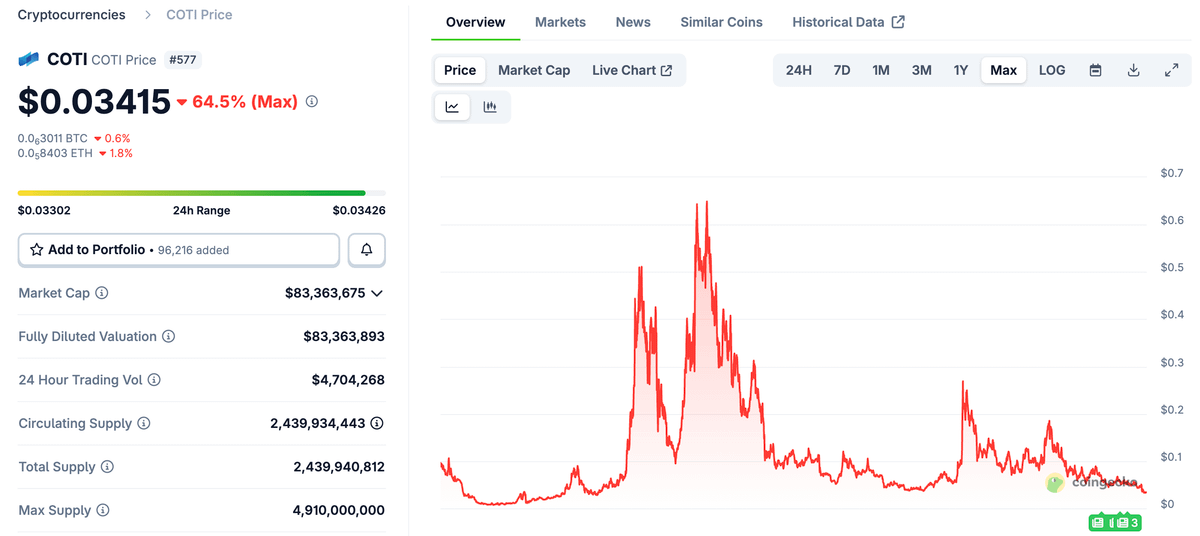Click the #577 rank badge
This screenshot has width=1200, height=536.
(x=182, y=60)
